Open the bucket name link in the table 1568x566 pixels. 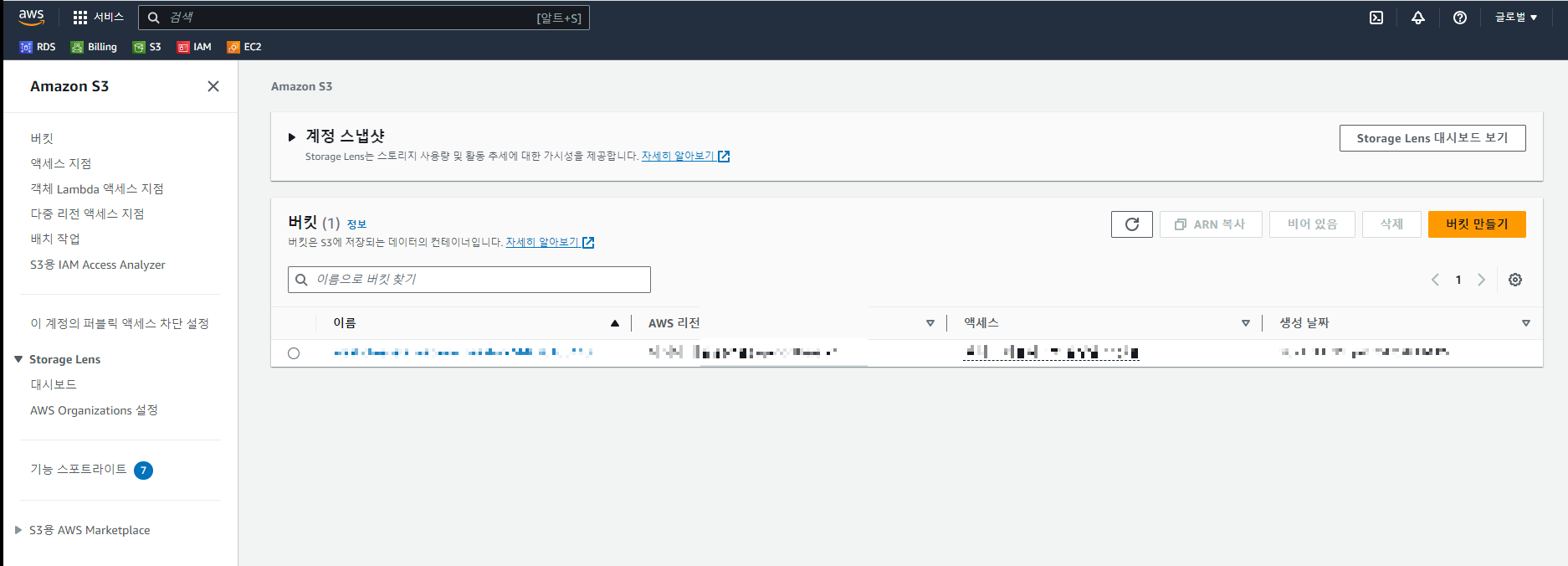click(464, 352)
